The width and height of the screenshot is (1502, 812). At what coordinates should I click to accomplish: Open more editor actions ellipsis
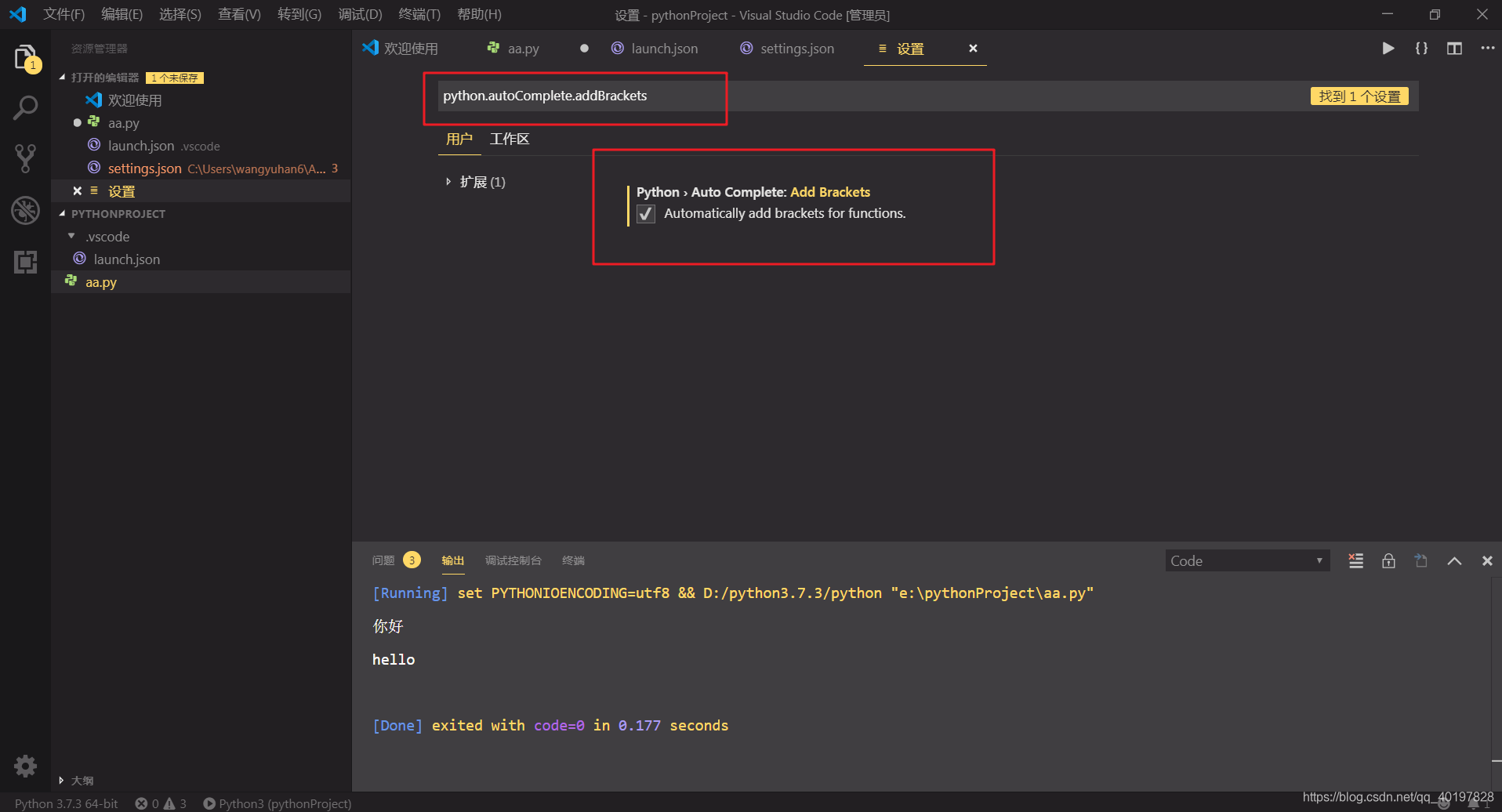coord(1487,49)
